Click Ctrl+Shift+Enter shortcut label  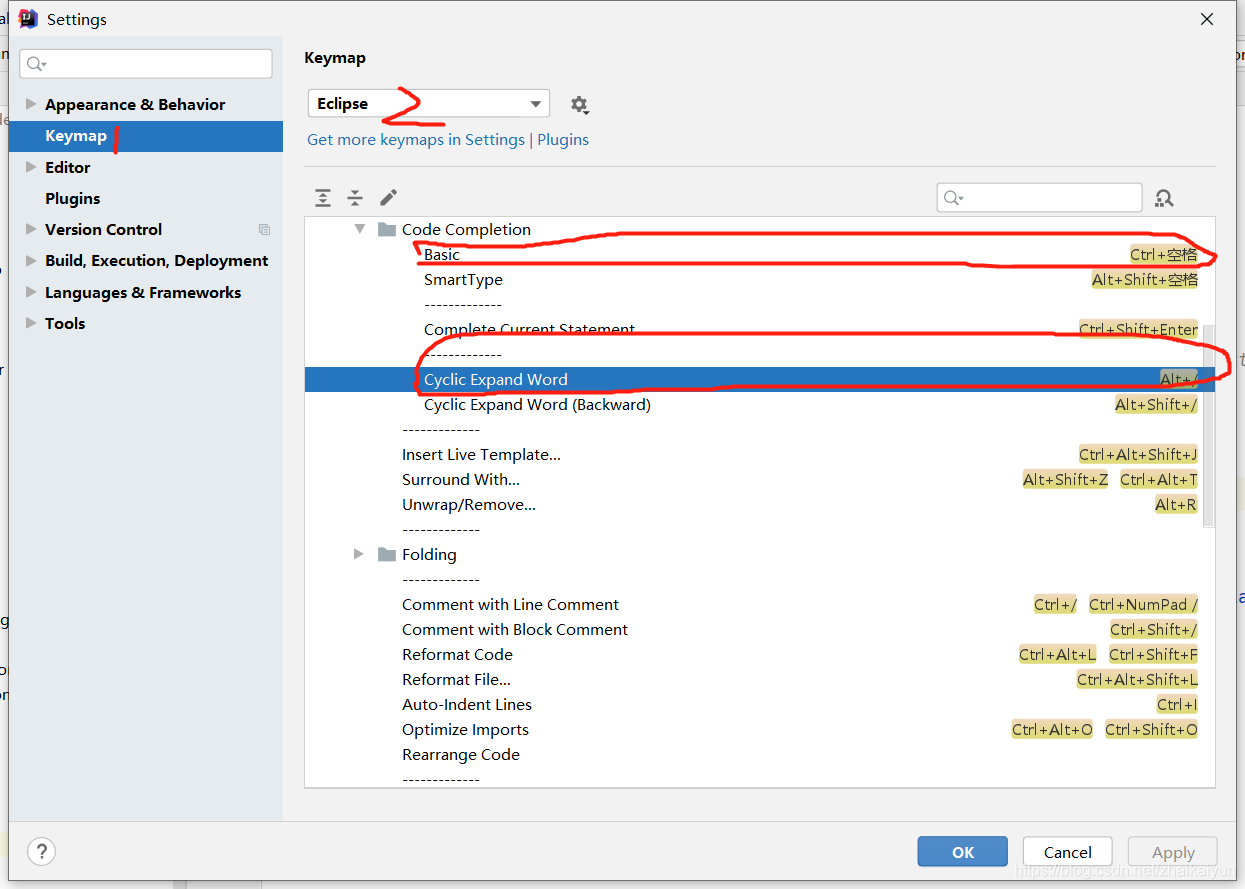1138,330
